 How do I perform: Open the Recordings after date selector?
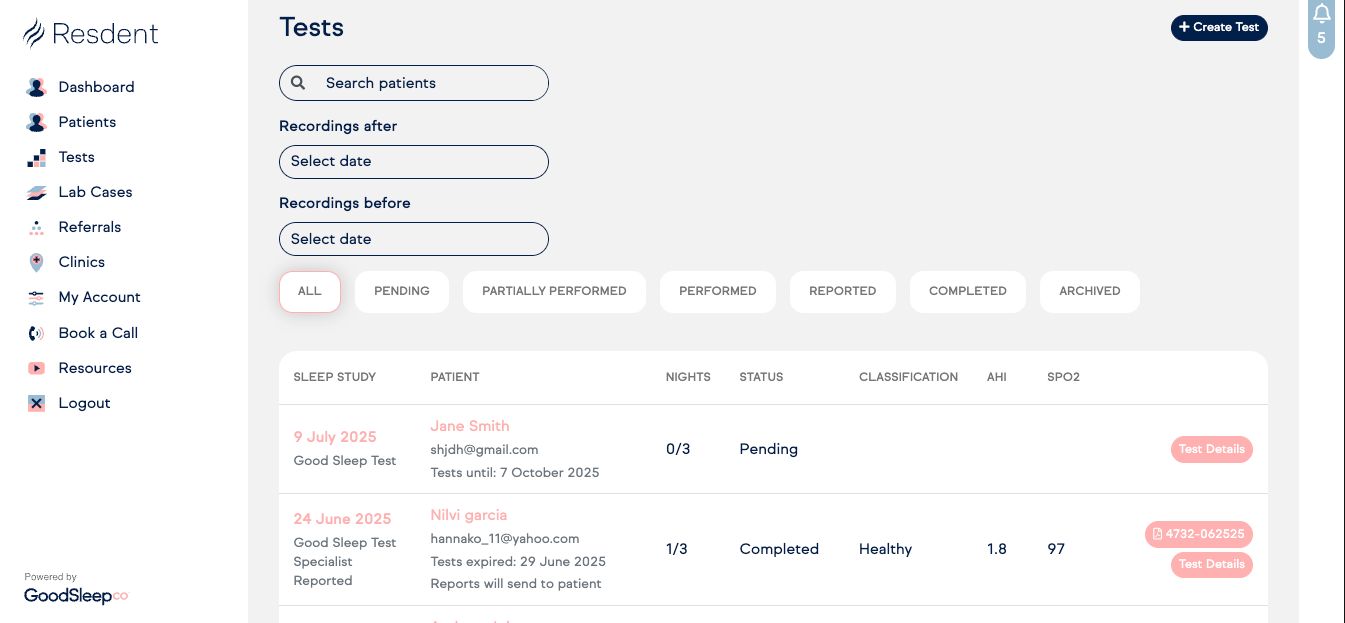click(x=413, y=162)
